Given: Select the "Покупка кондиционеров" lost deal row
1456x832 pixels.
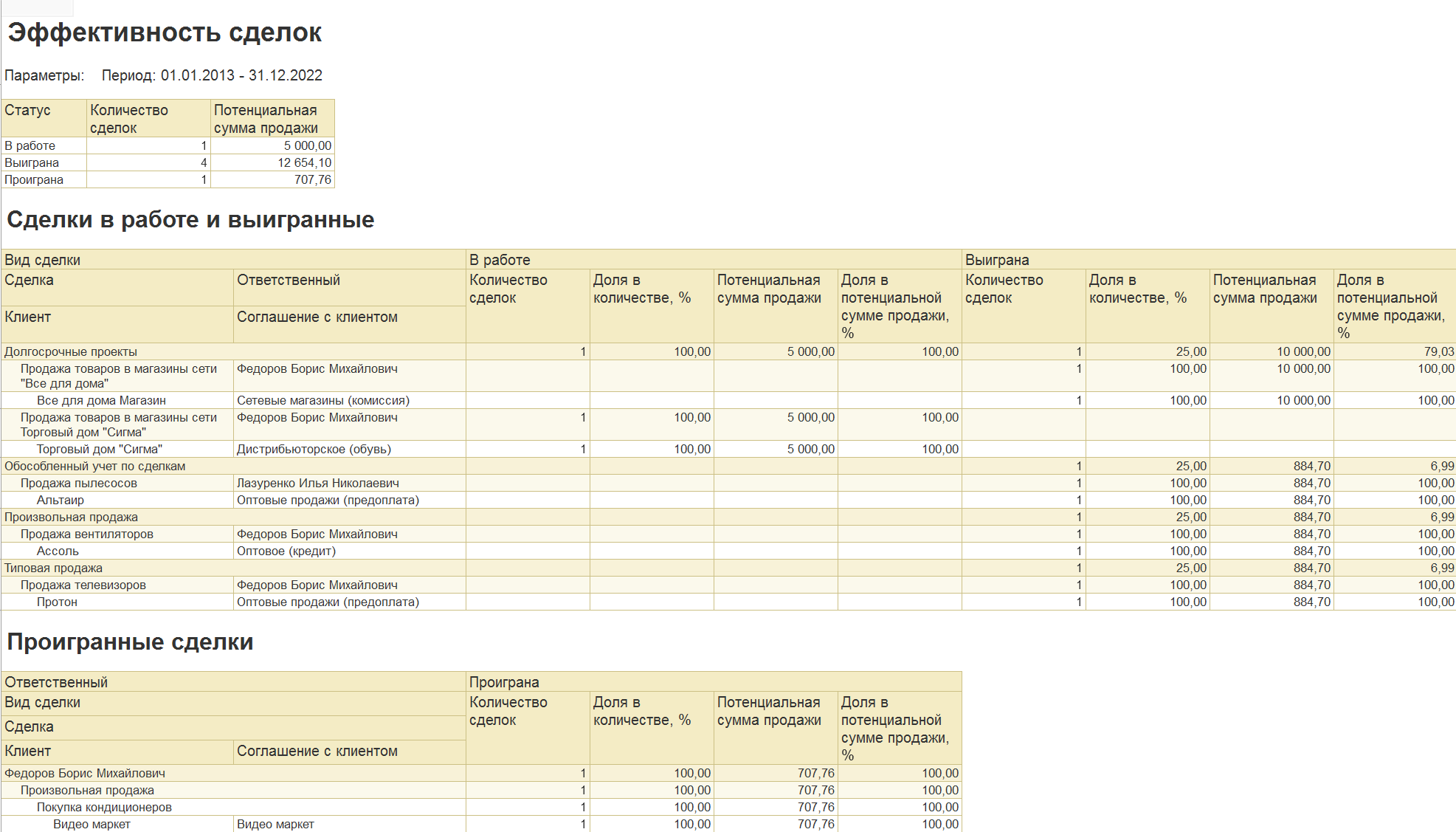Looking at the screenshot, I should [x=104, y=807].
